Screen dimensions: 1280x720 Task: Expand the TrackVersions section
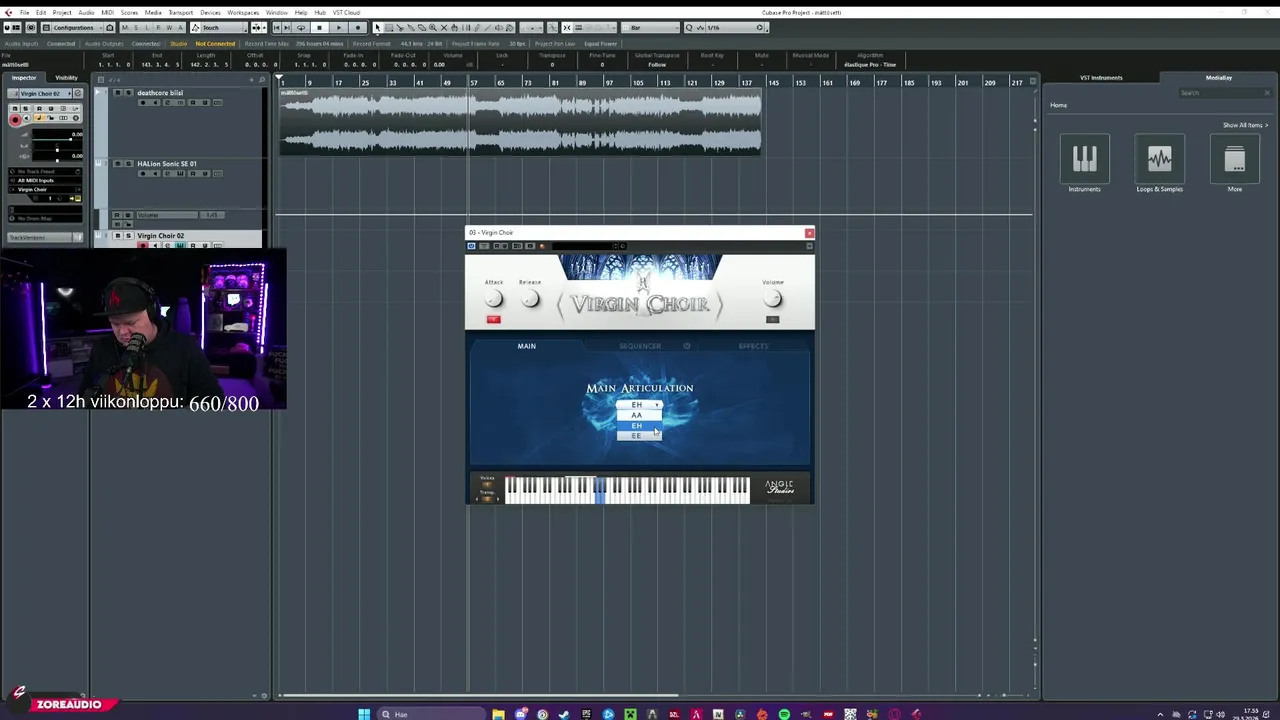click(x=45, y=238)
